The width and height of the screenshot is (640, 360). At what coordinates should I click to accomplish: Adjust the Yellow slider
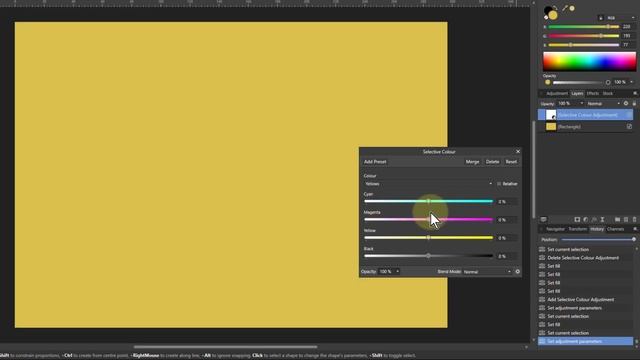(x=428, y=238)
